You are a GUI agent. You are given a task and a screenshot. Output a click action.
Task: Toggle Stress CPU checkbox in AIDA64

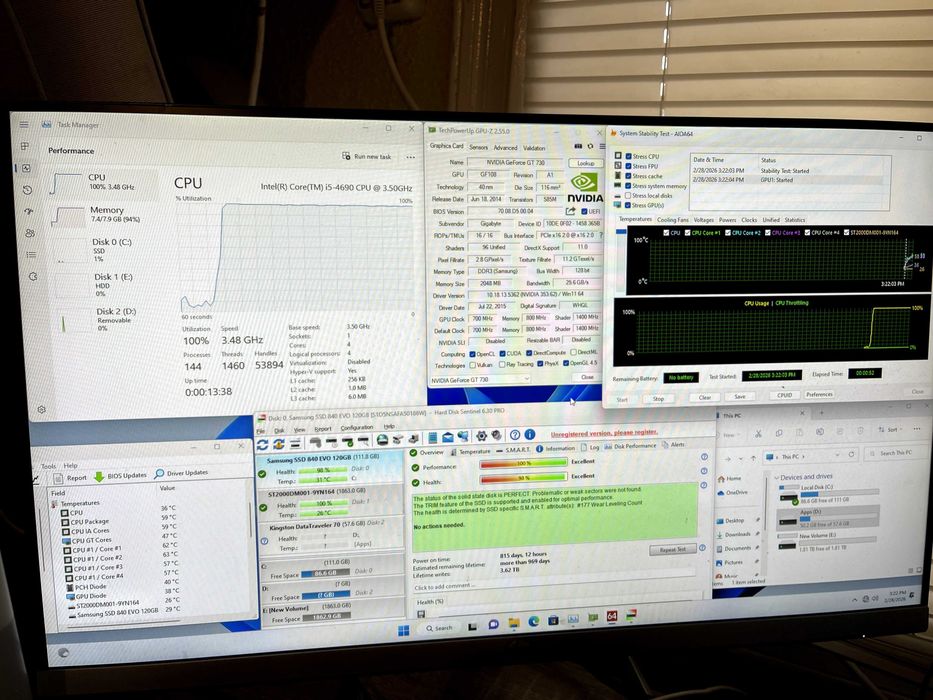[x=628, y=157]
